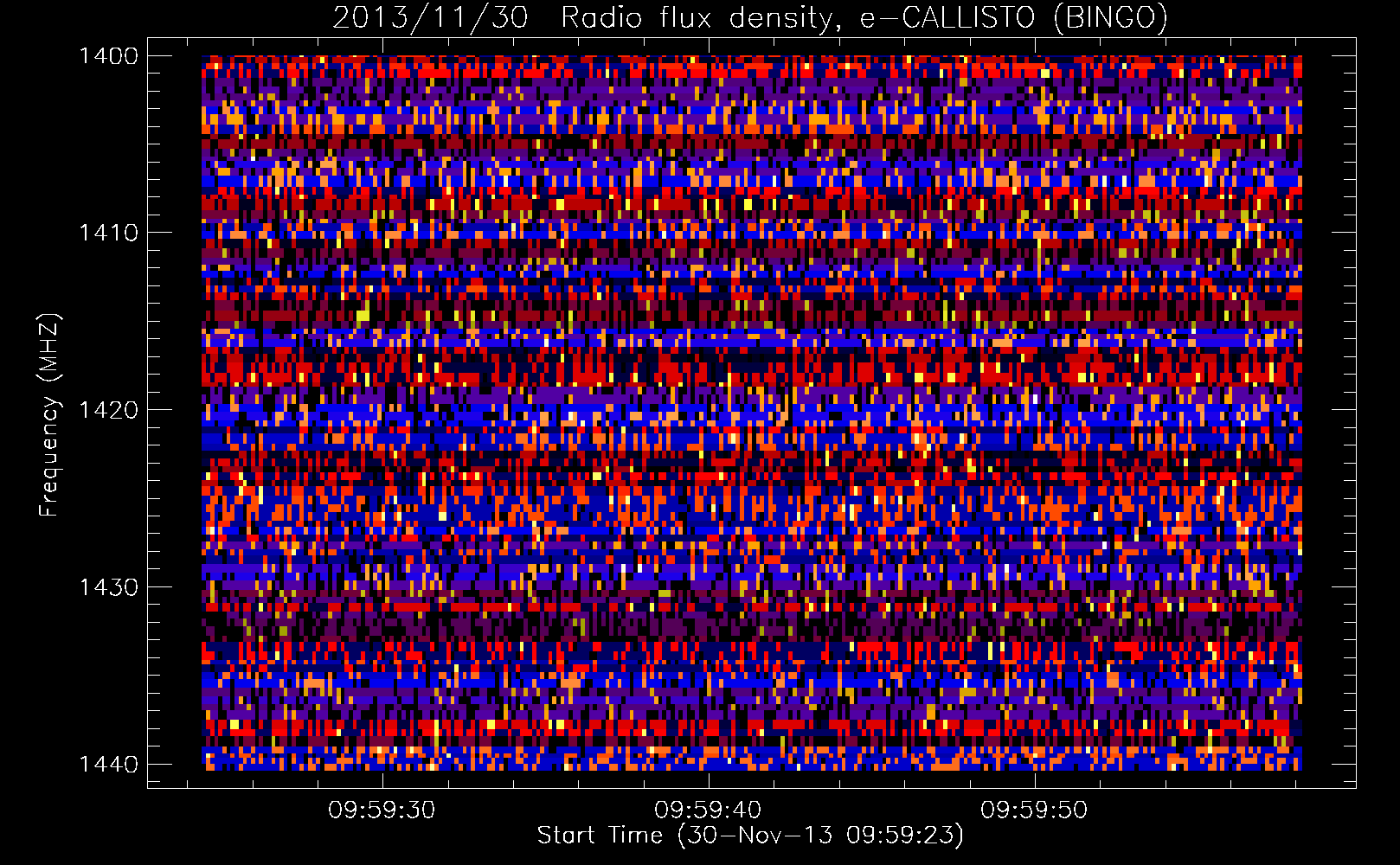
Task: Click the 09:59:40 time axis label
Action: pyautogui.click(x=708, y=811)
